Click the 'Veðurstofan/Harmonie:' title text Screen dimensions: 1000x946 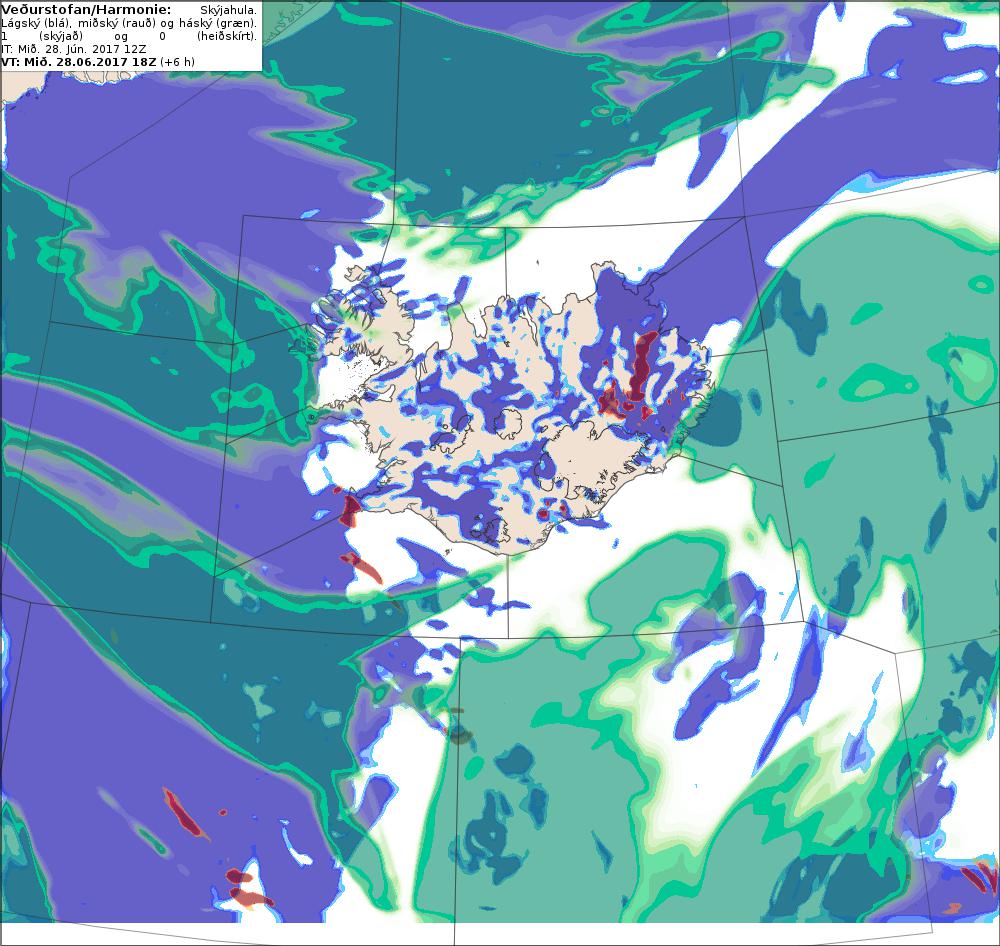click(86, 10)
